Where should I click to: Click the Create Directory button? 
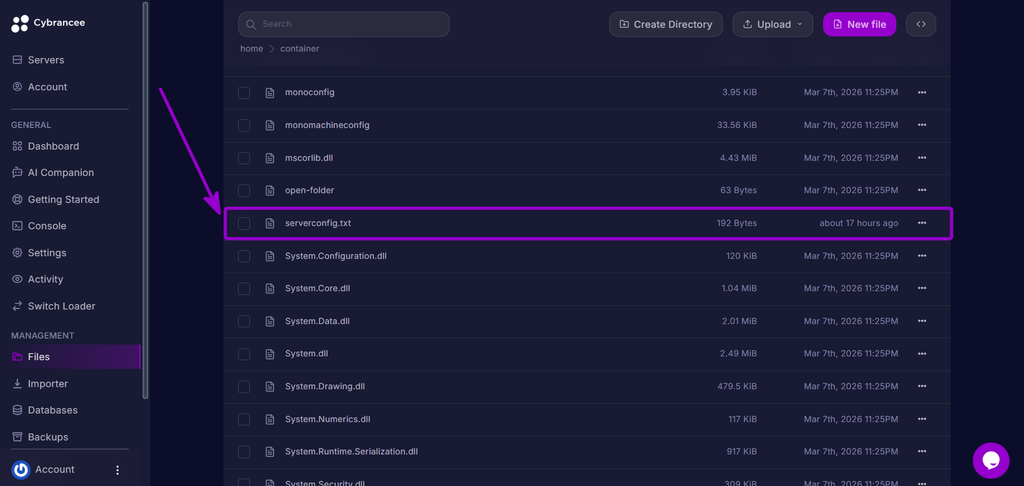[665, 24]
